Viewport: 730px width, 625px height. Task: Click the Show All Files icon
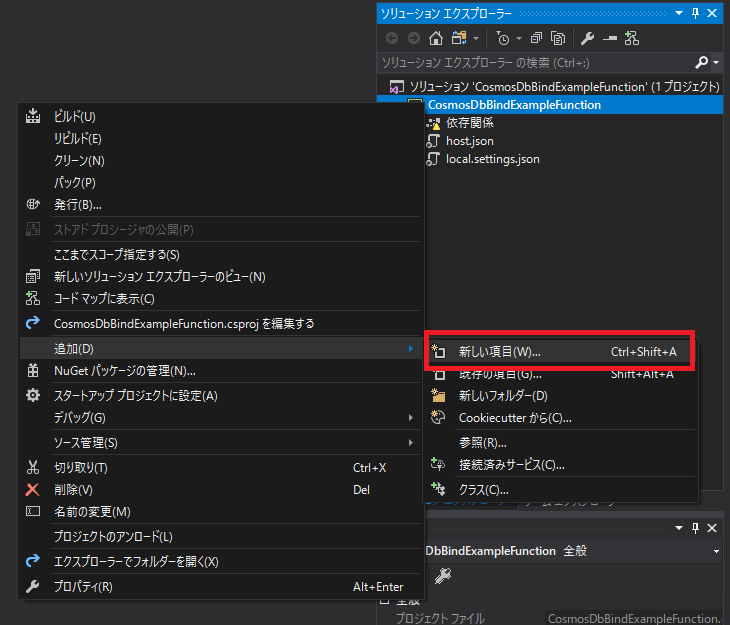coord(558,38)
